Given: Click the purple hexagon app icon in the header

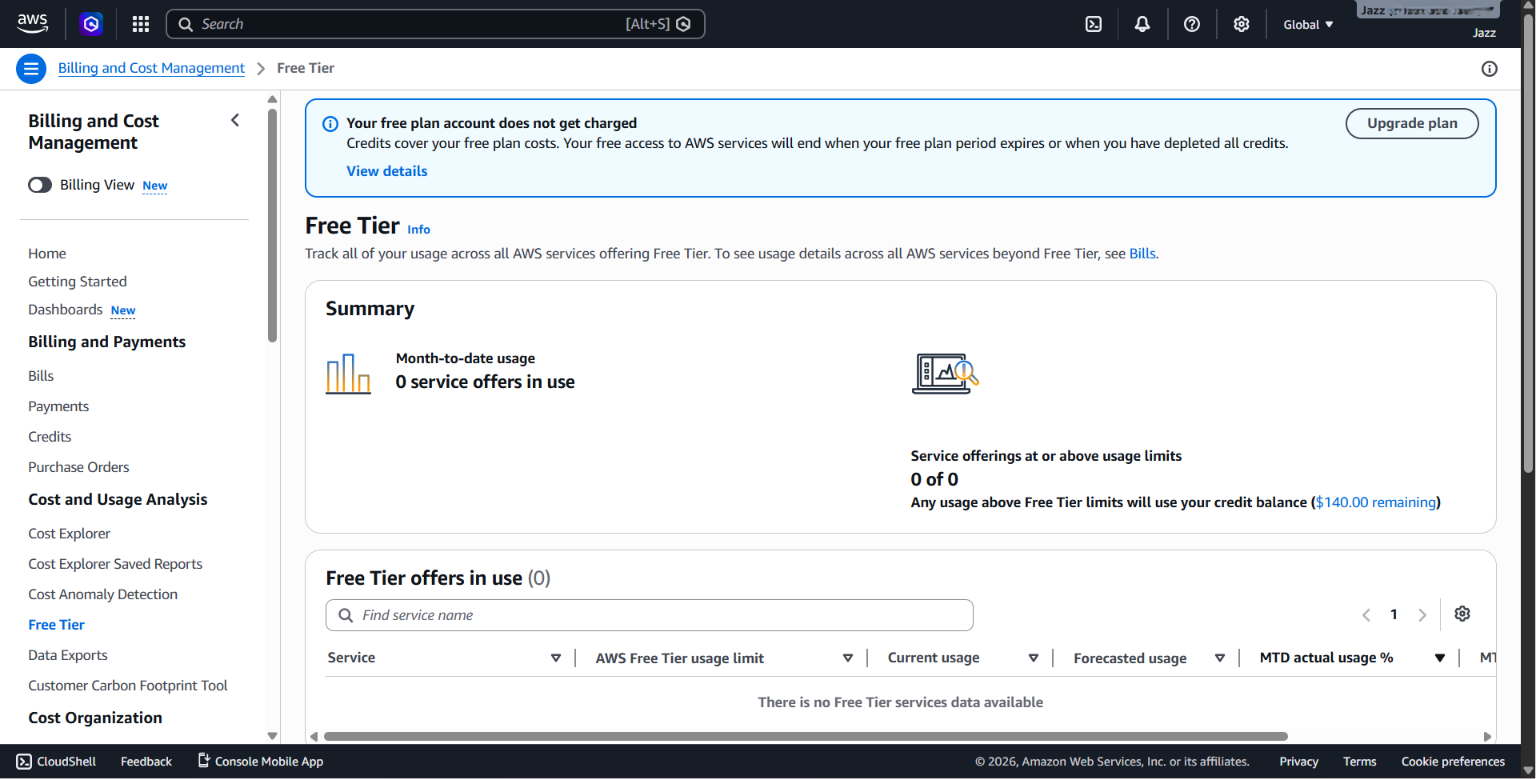Looking at the screenshot, I should (x=91, y=24).
